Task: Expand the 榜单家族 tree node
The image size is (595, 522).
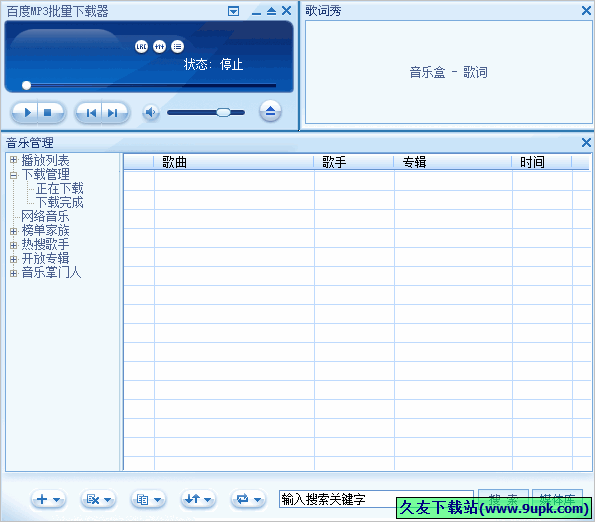Action: click(14, 231)
